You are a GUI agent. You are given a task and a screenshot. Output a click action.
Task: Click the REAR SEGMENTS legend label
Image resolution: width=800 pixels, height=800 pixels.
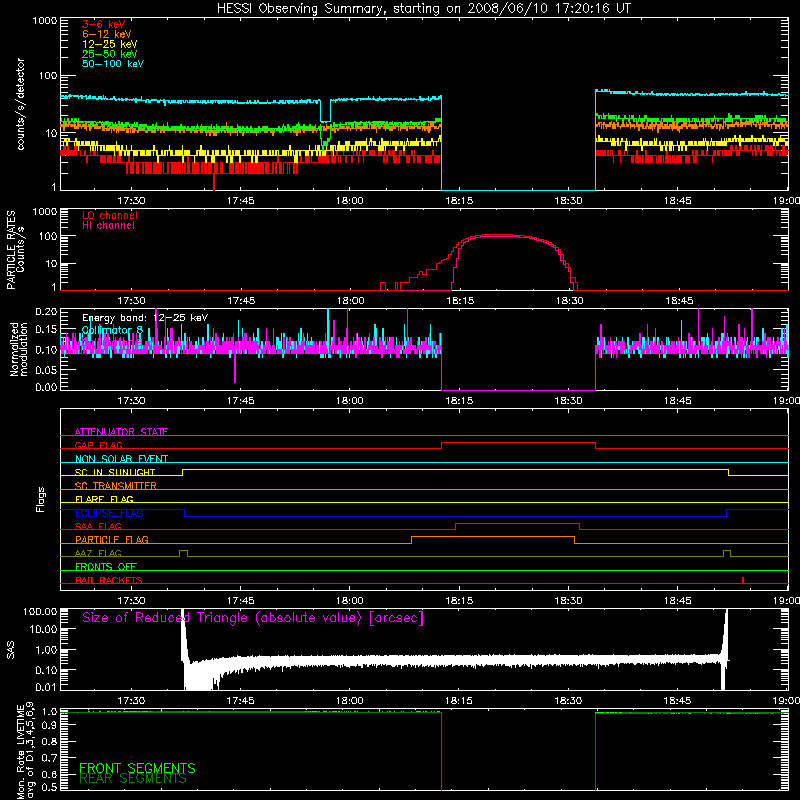pyautogui.click(x=133, y=779)
